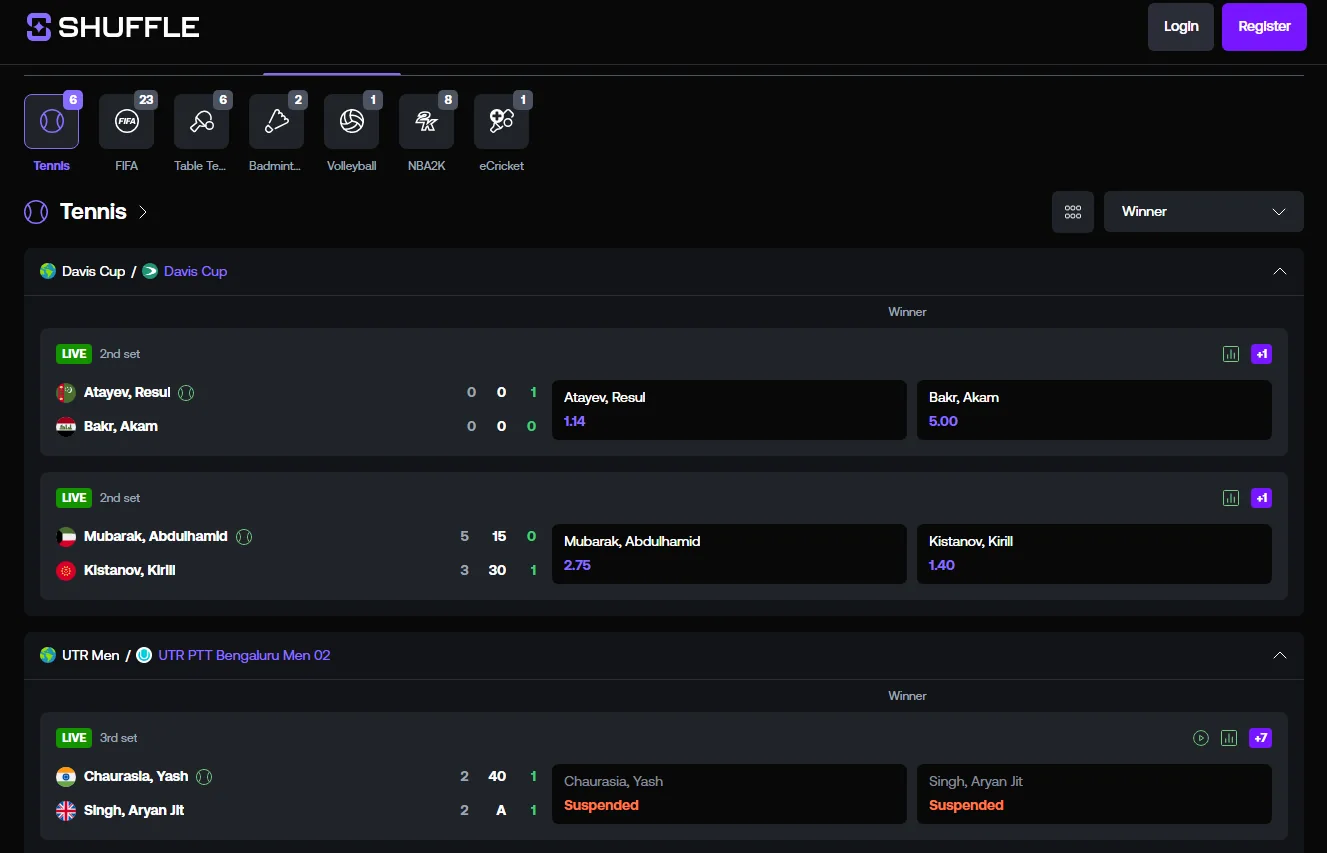Click UK flag next to Singh, Aryan Jit
The height and width of the screenshot is (853, 1327).
(x=66, y=811)
